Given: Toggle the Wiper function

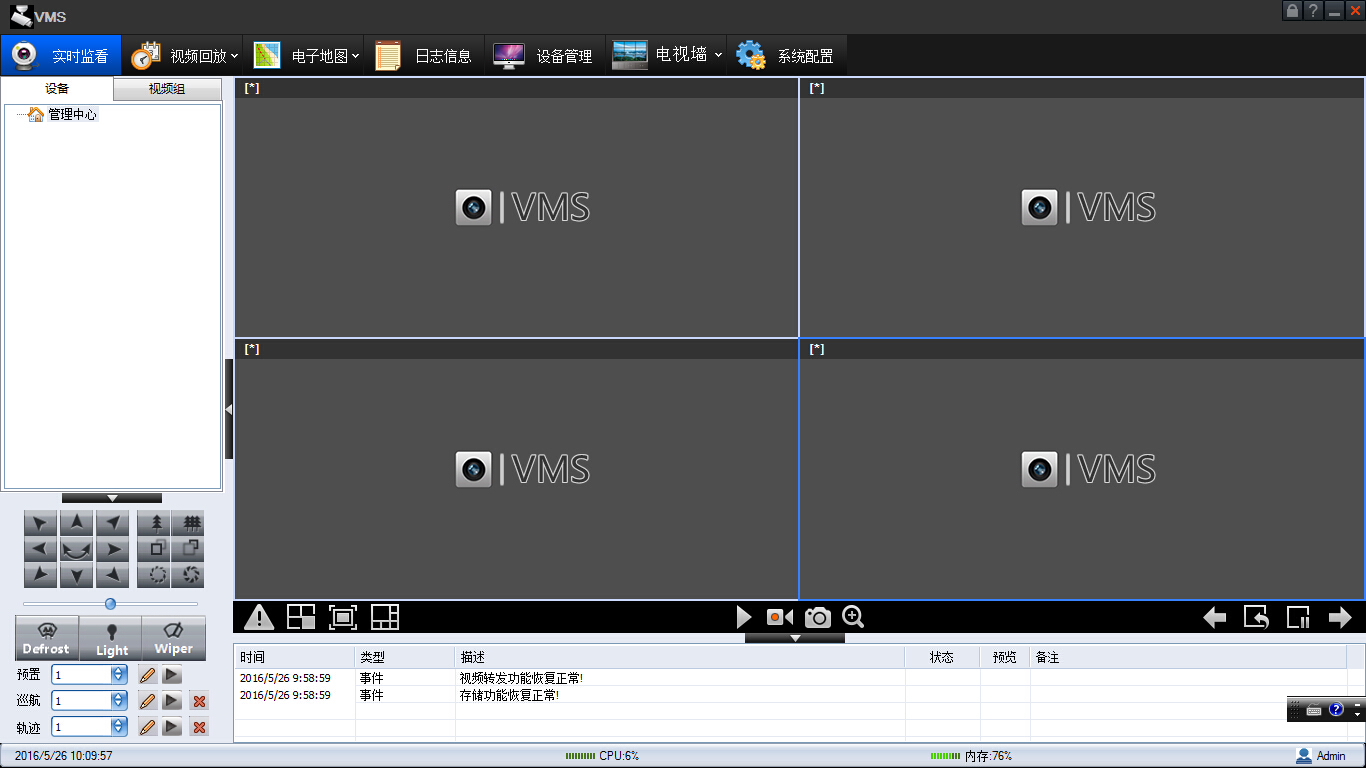Looking at the screenshot, I should (174, 638).
